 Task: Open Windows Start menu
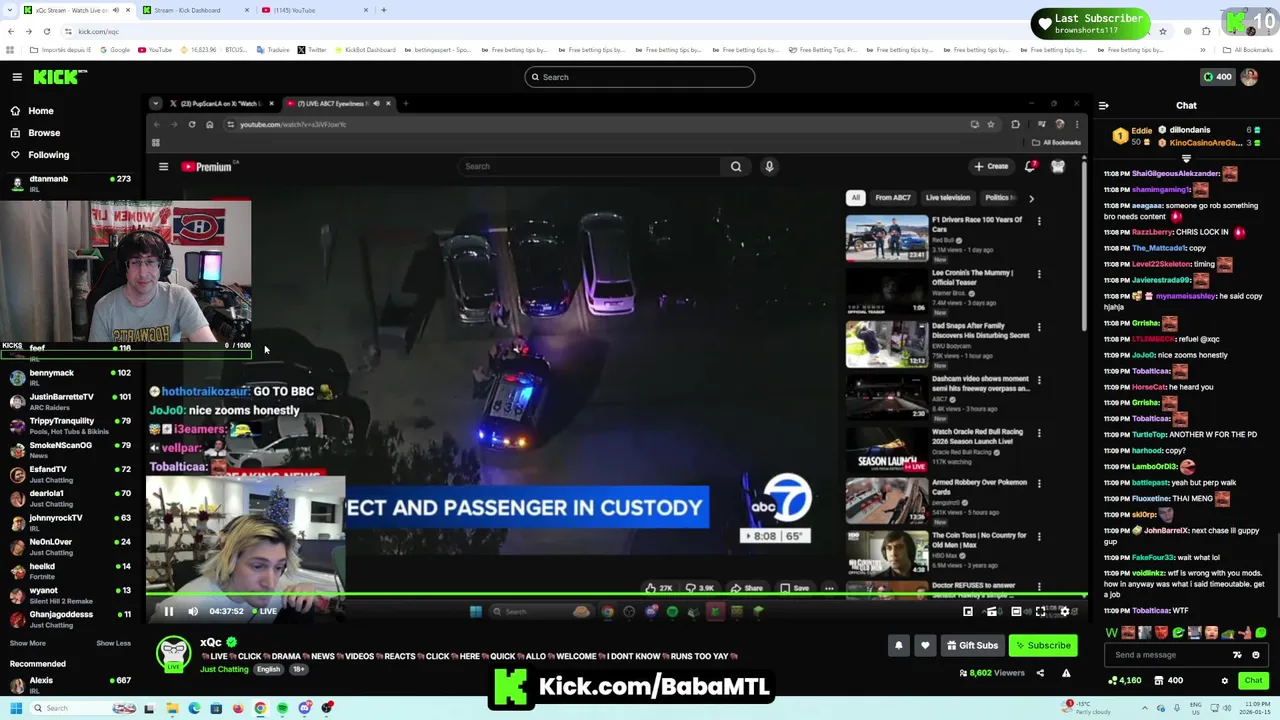(16, 708)
